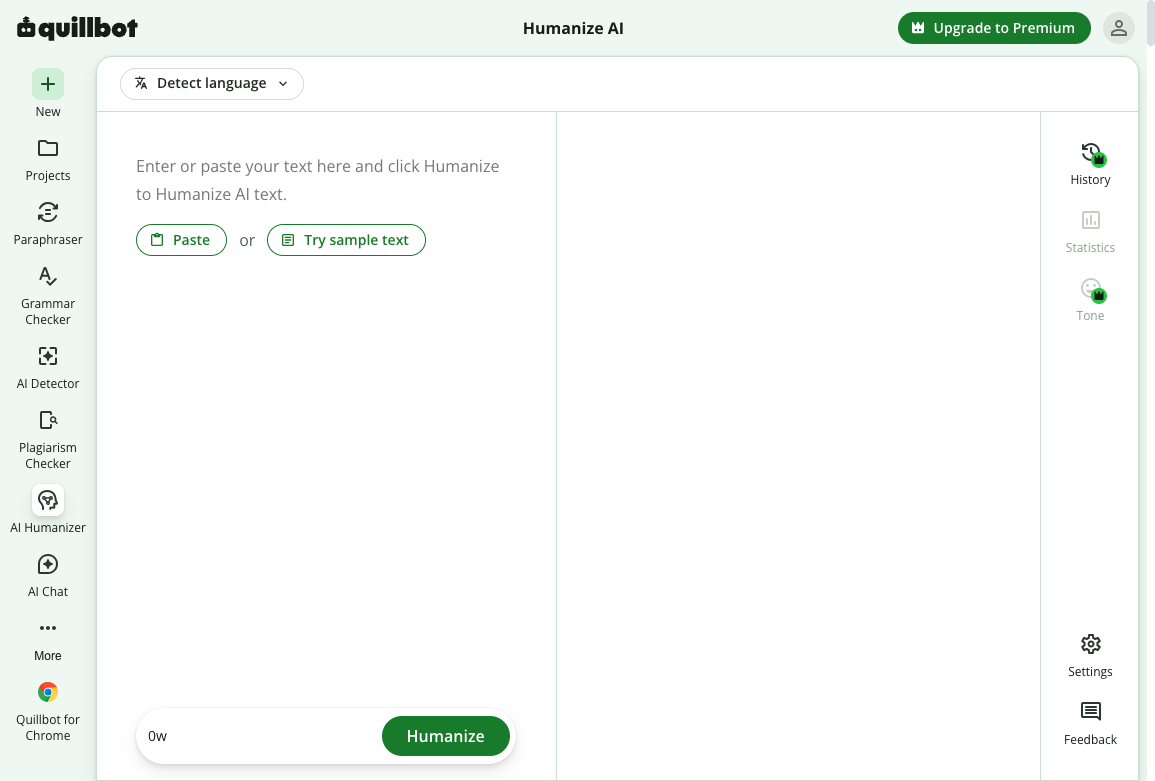
Task: Open History panel
Action: click(x=1090, y=164)
